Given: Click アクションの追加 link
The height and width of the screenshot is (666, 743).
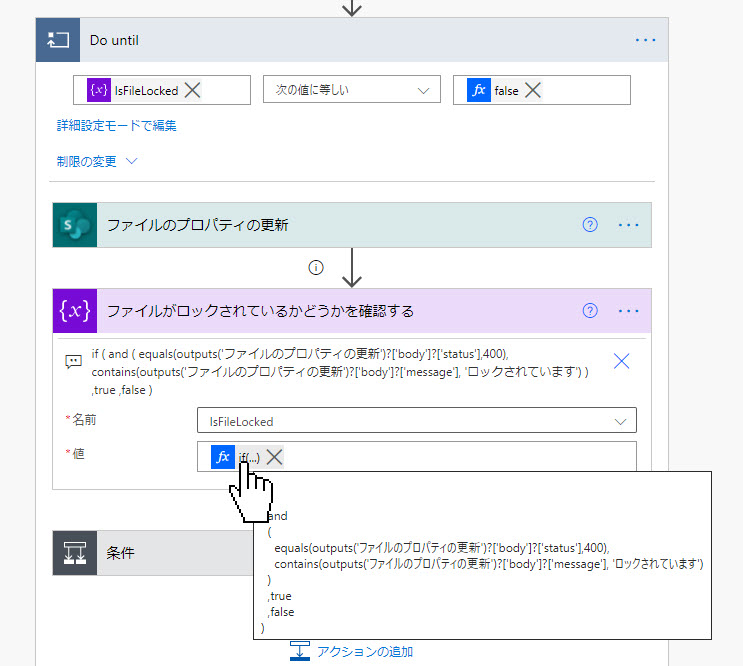Looking at the screenshot, I should click(351, 652).
